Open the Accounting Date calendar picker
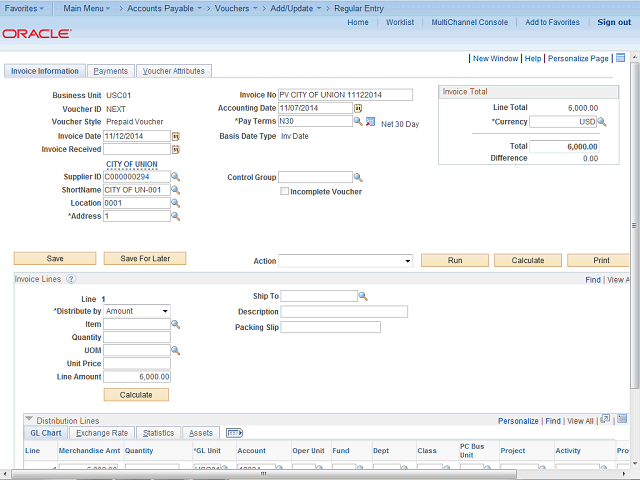 coord(358,108)
